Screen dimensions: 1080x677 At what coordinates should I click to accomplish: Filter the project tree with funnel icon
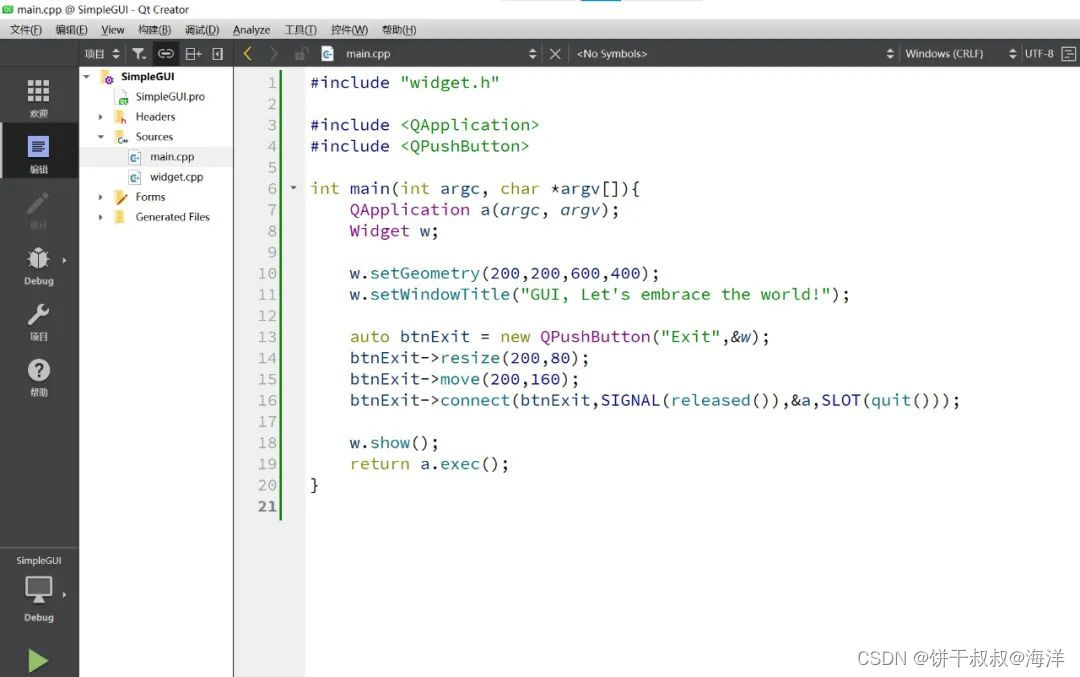point(139,54)
